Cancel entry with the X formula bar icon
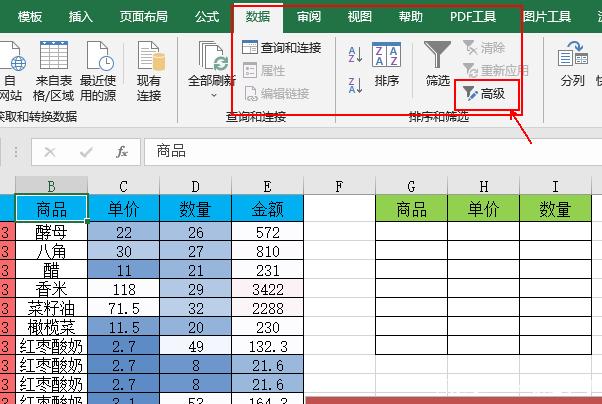This screenshot has width=602, height=404. point(50,152)
